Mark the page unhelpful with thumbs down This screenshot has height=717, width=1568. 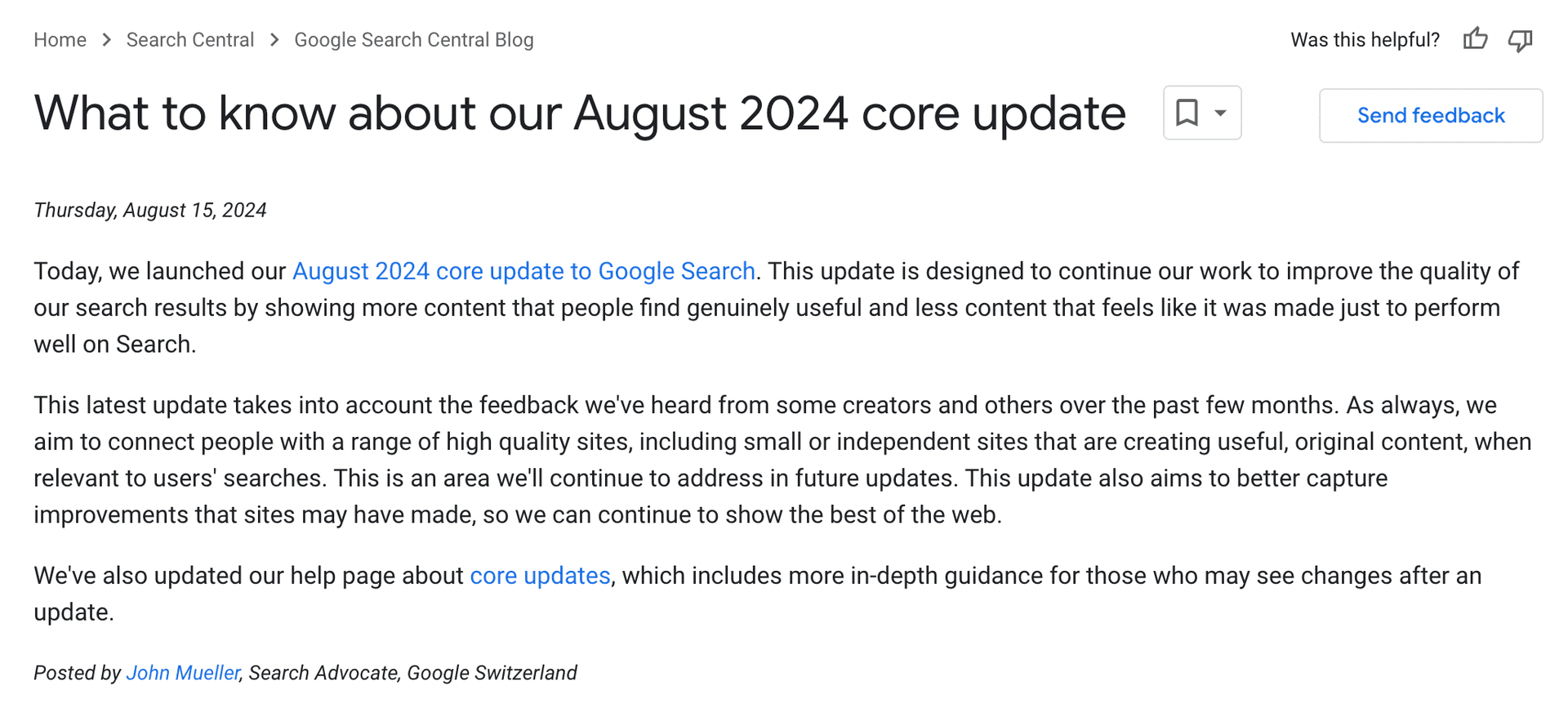tap(1521, 39)
